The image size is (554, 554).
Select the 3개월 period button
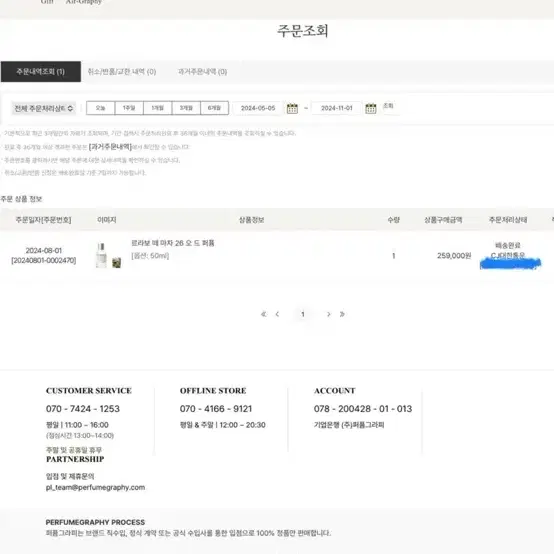[186, 108]
